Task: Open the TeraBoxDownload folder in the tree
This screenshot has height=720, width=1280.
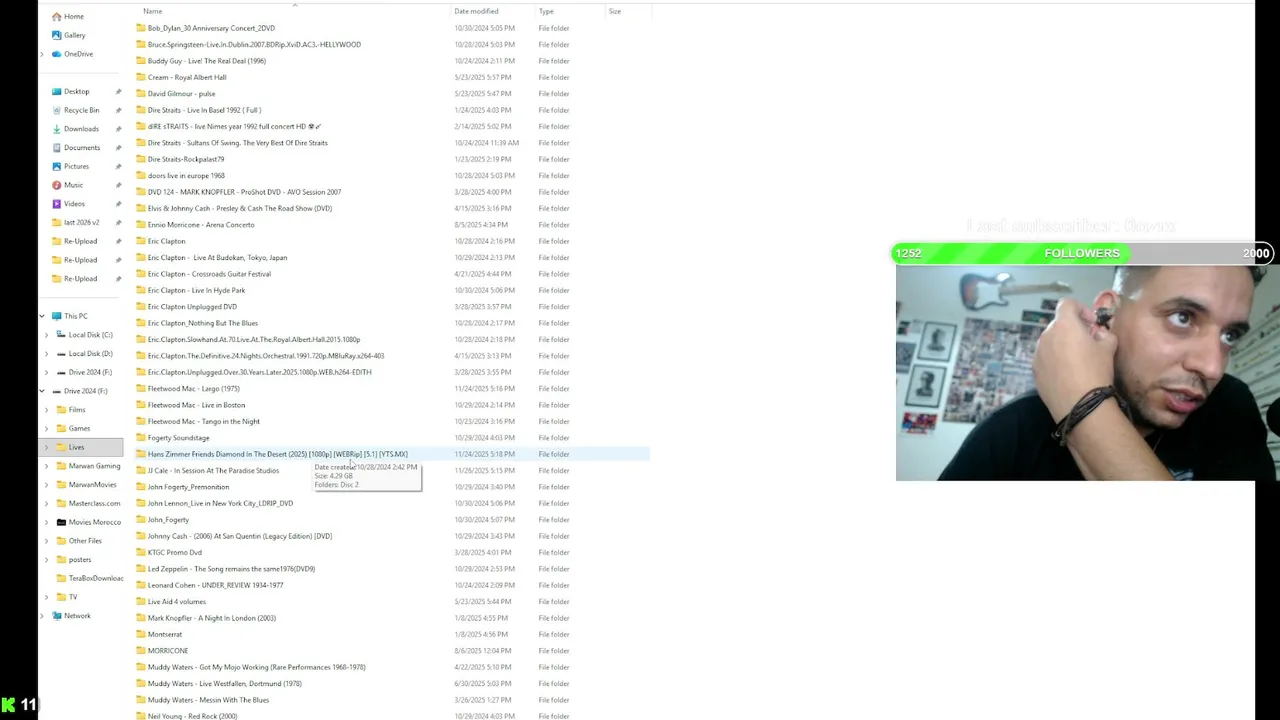Action: click(96, 578)
